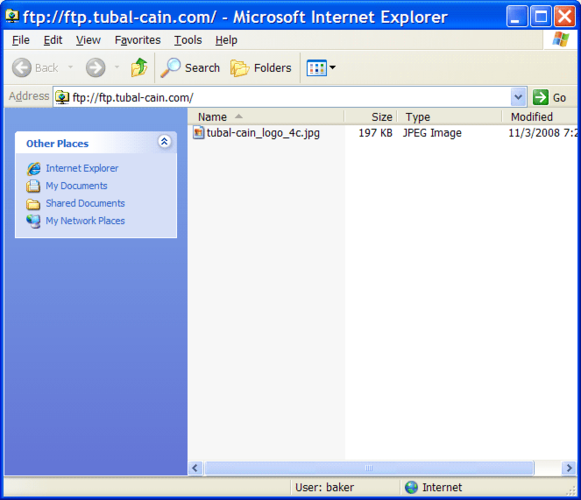Open the Tools menu
The image size is (581, 500).
pos(188,40)
